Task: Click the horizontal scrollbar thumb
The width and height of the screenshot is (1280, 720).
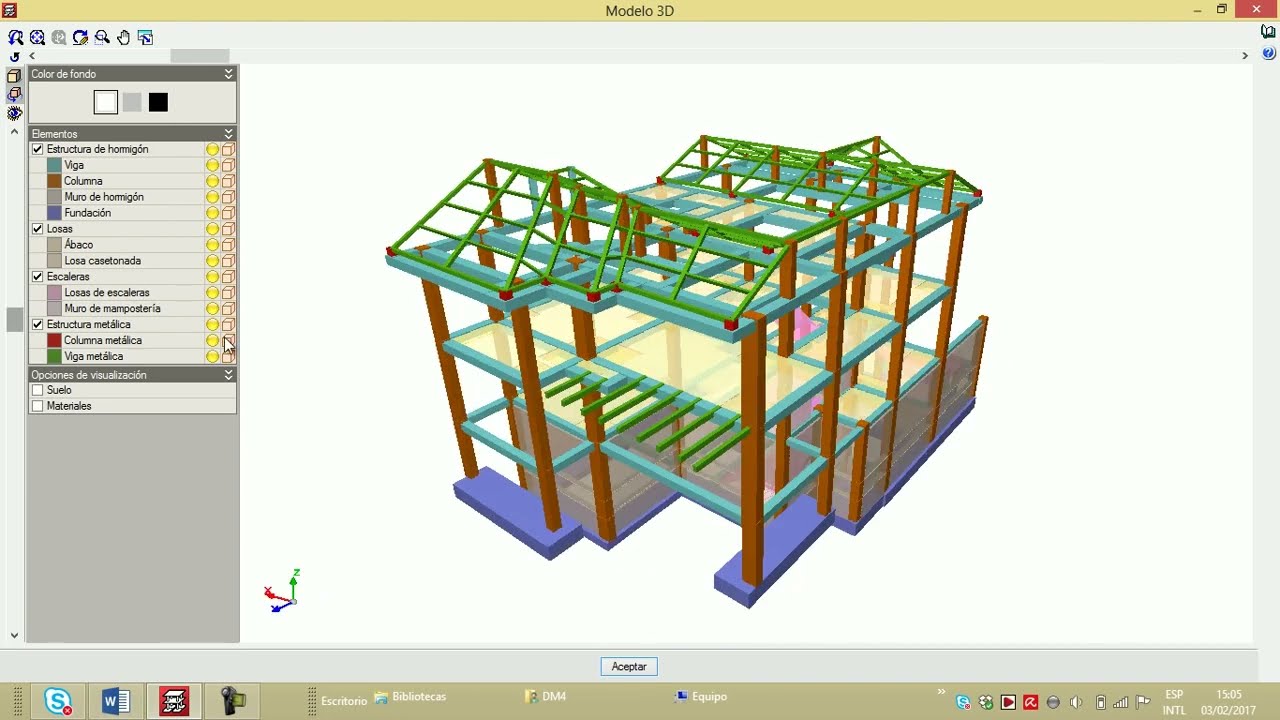Action: 200,56
